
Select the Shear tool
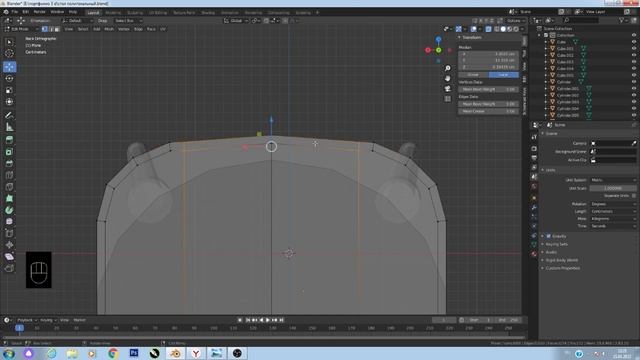coord(9,257)
